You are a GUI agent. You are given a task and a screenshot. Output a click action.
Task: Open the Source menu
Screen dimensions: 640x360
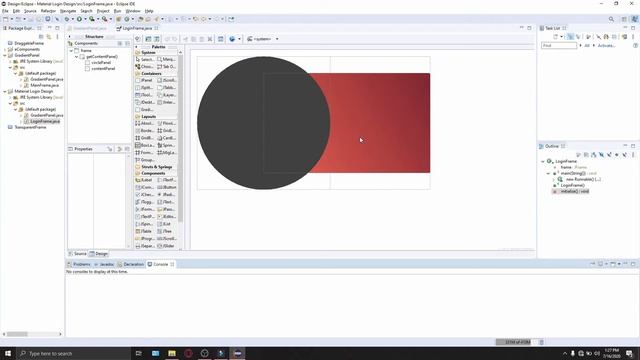coord(30,11)
